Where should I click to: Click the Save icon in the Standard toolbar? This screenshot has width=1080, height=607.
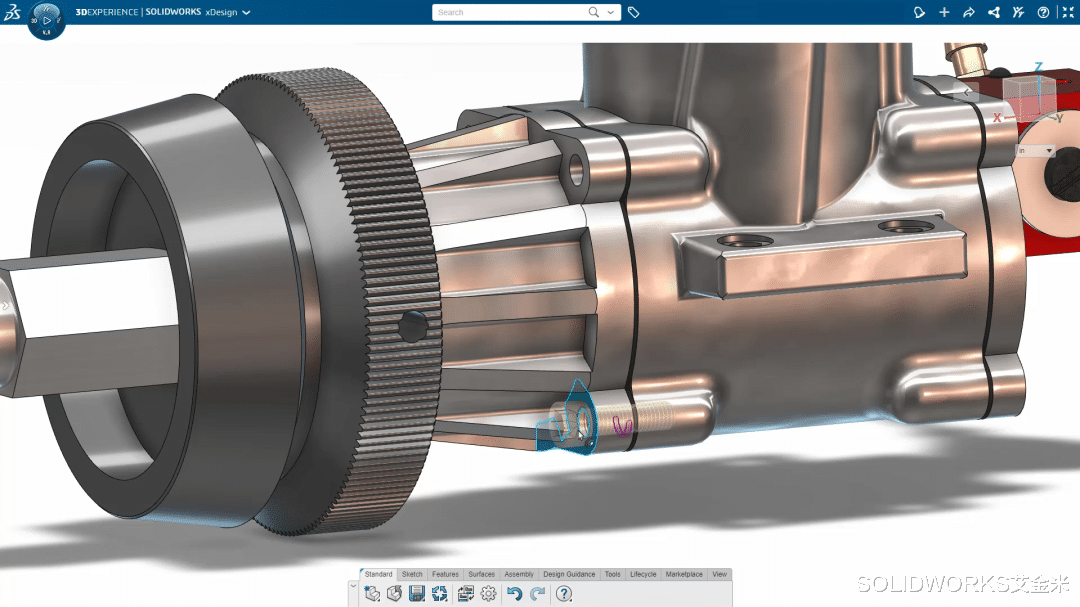pyautogui.click(x=415, y=592)
